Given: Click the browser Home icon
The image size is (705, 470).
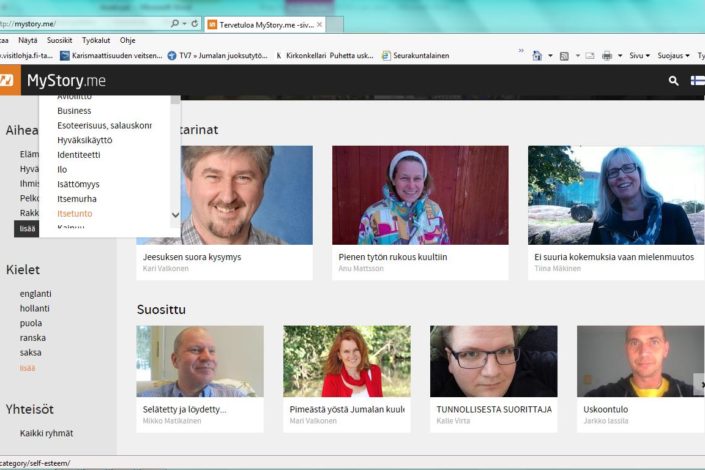Looking at the screenshot, I should pyautogui.click(x=537, y=56).
